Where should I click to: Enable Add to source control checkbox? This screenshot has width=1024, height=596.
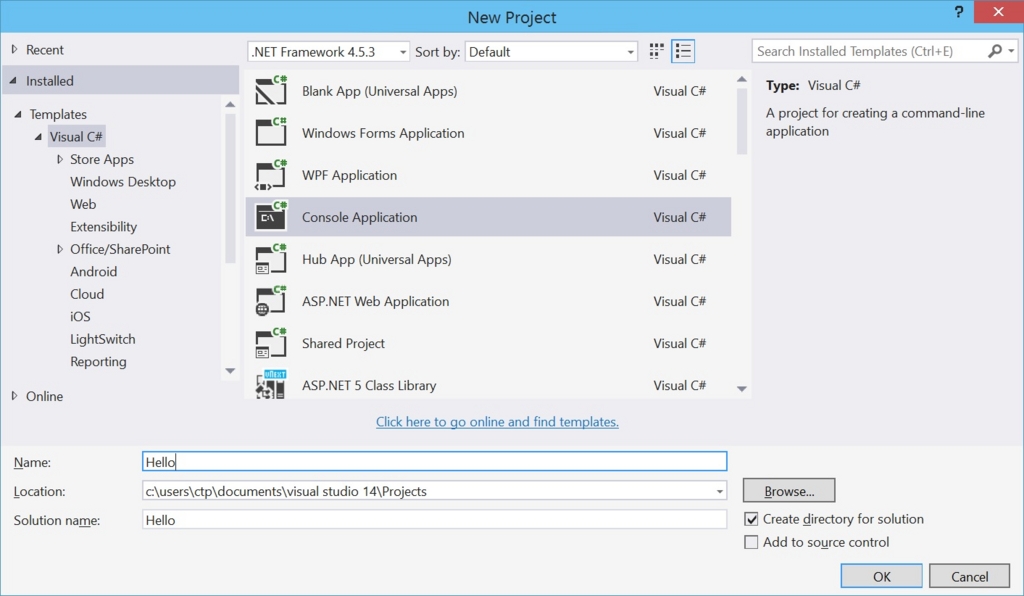pyautogui.click(x=751, y=542)
